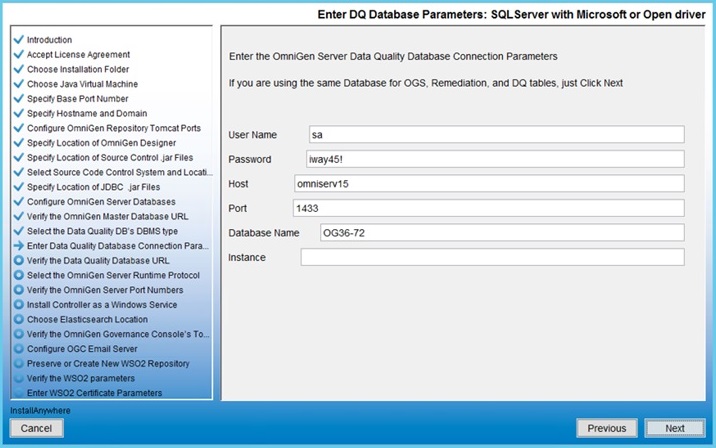Click pending circle beside Preserve or Create New WSO2 Repository

coord(19,364)
